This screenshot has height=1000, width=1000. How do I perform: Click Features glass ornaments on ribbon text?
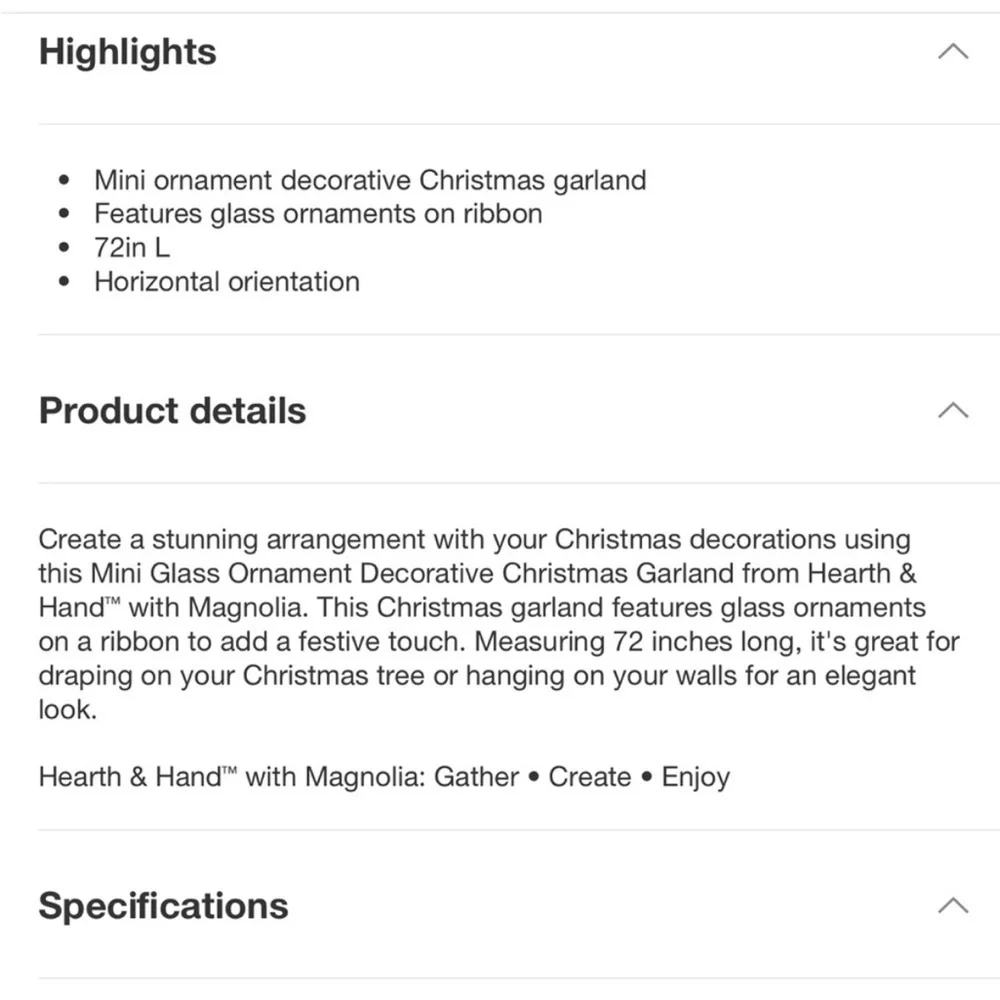(318, 214)
